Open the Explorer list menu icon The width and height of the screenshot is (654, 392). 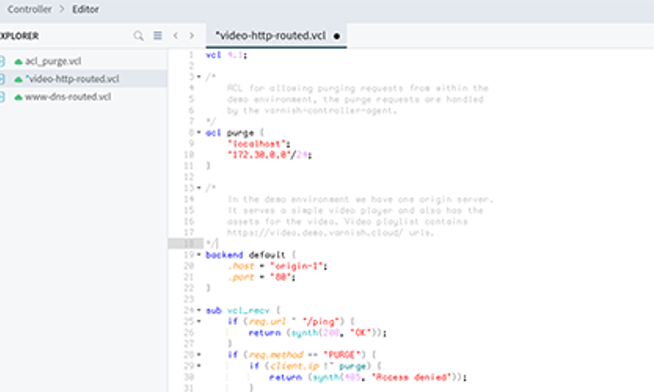click(158, 36)
